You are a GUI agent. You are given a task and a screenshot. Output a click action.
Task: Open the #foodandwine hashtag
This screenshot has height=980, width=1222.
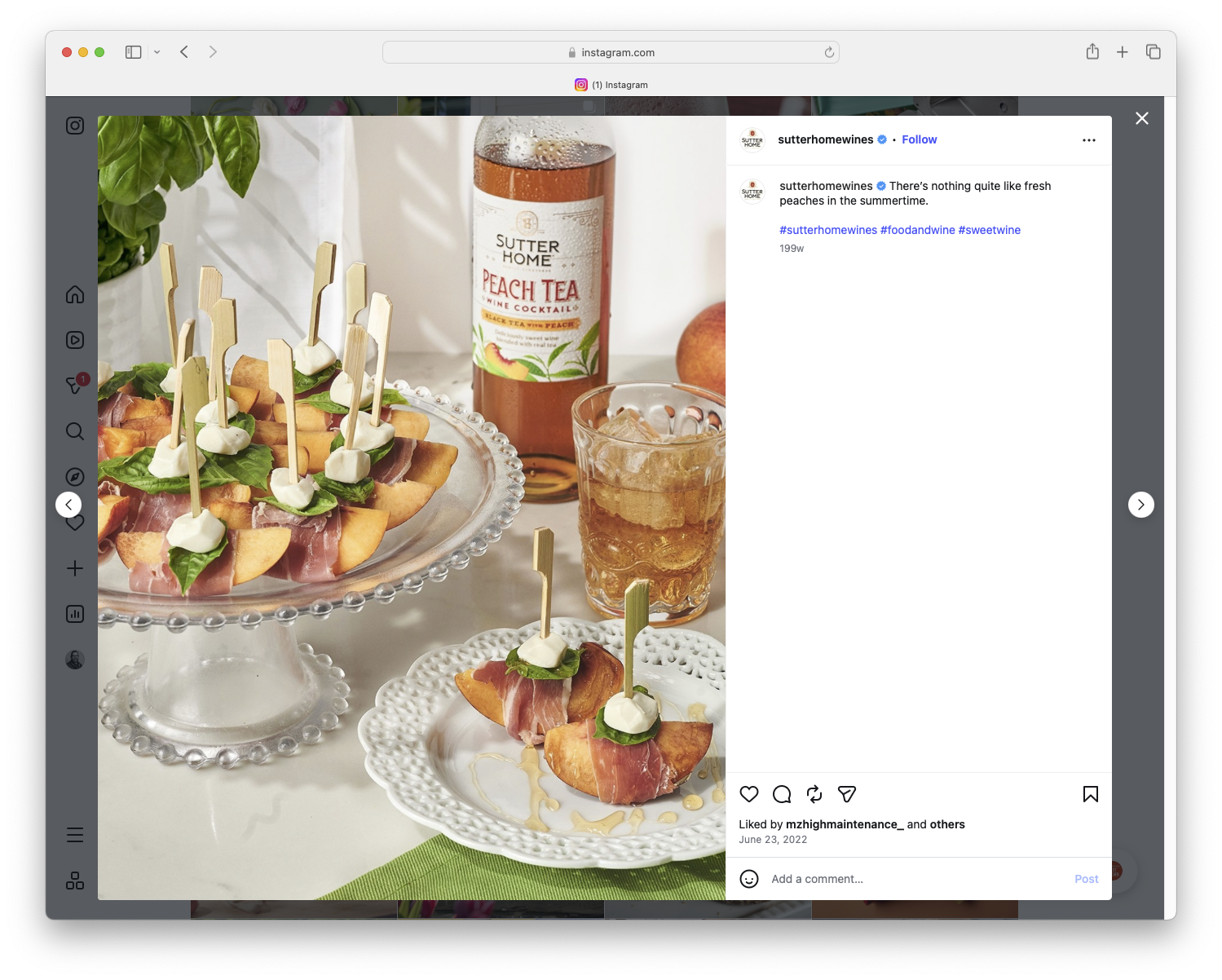pyautogui.click(x=916, y=230)
